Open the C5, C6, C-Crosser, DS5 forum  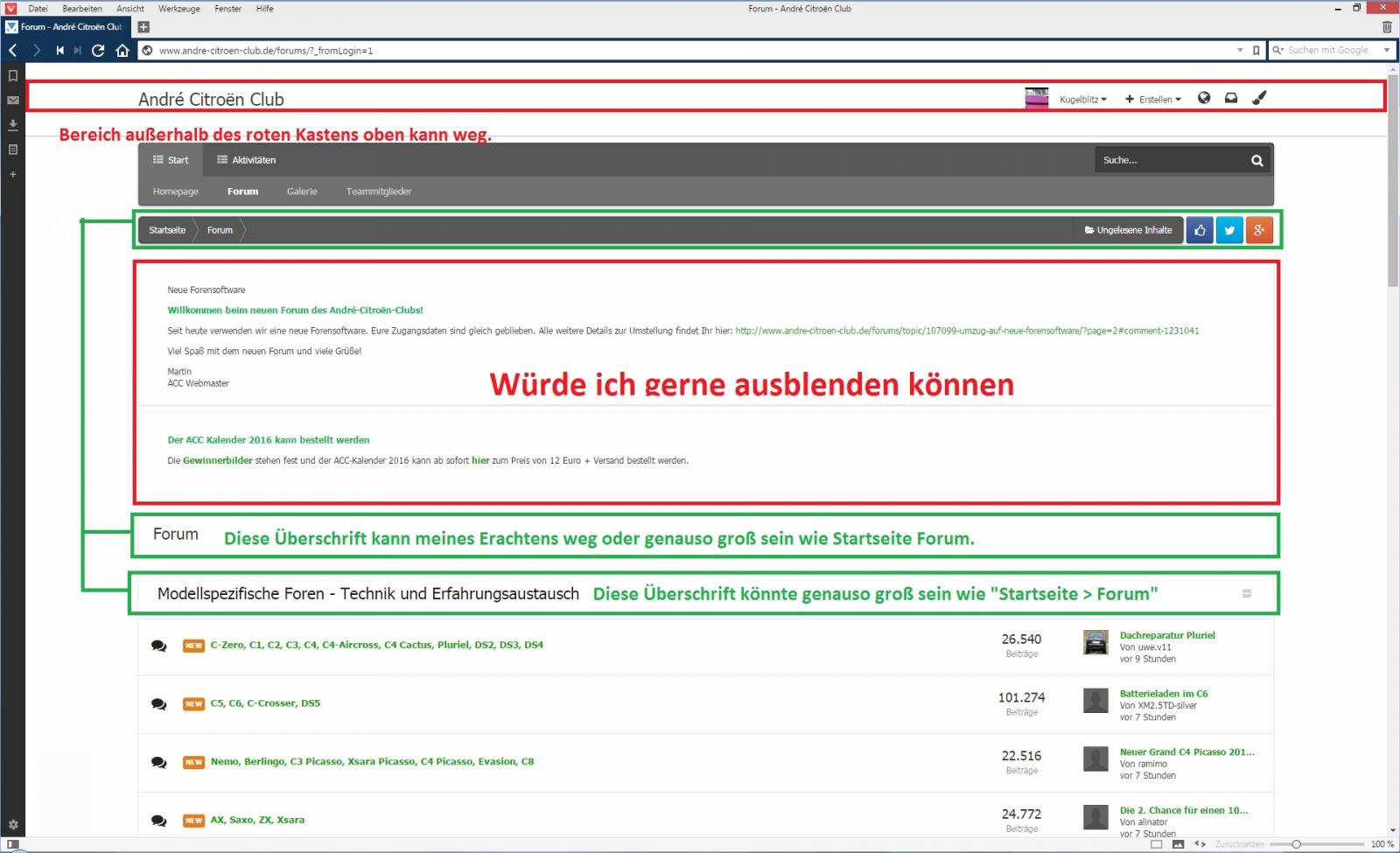click(x=265, y=703)
